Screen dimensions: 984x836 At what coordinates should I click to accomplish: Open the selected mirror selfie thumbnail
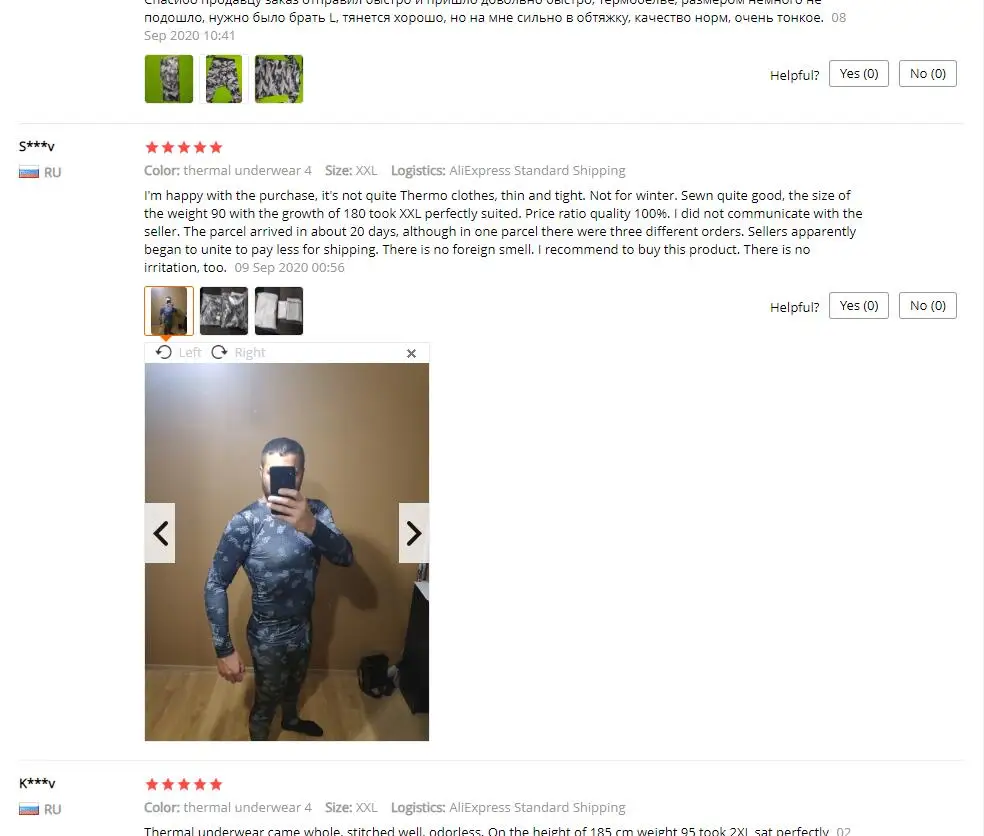click(x=169, y=311)
